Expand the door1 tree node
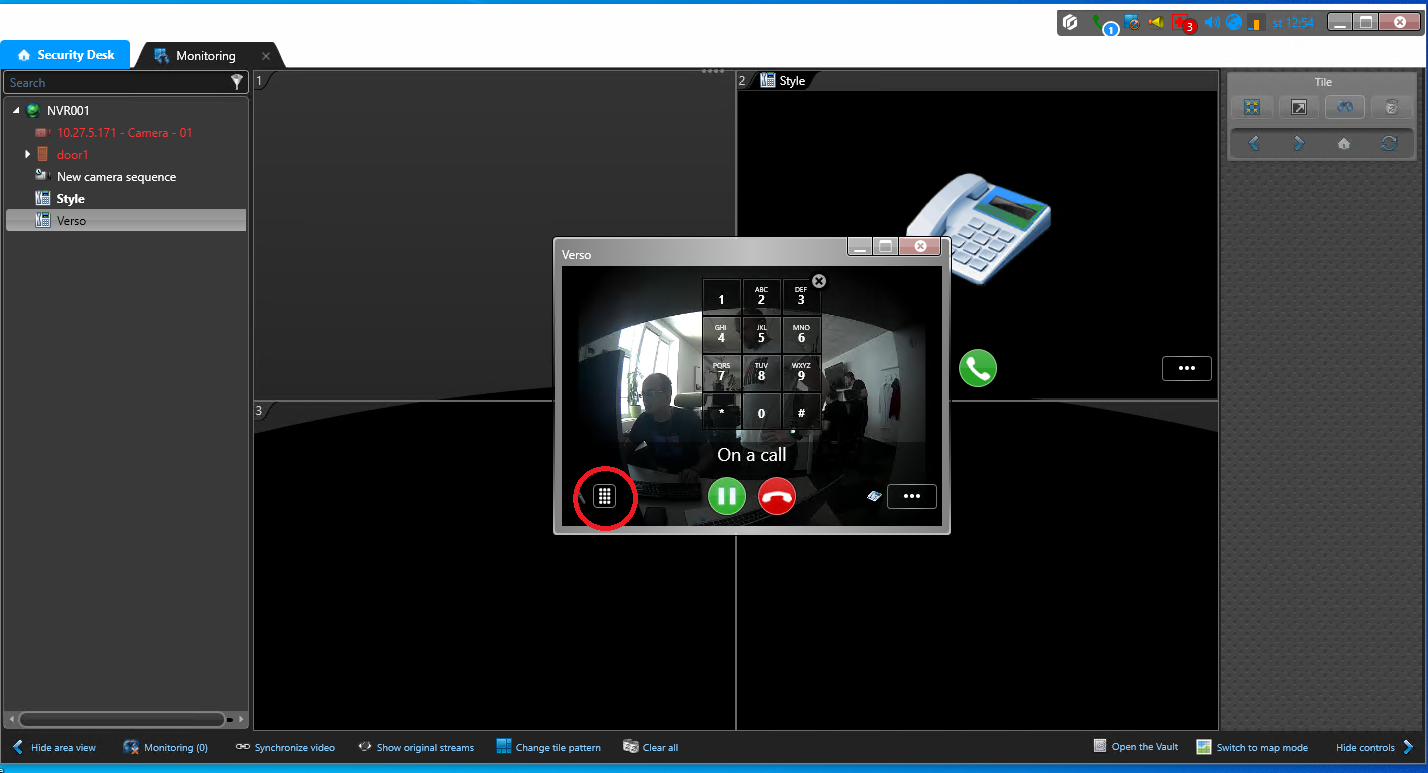This screenshot has width=1428, height=773. pos(28,154)
